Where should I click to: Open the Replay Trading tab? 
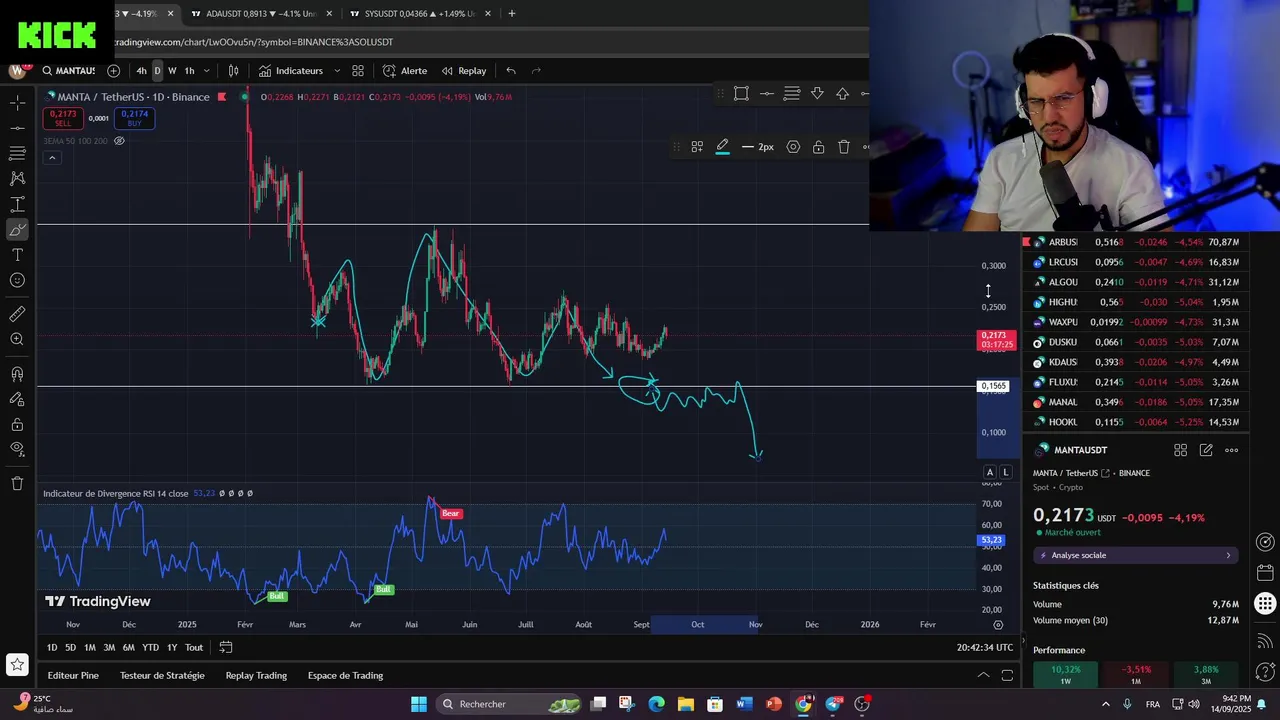pos(256,676)
